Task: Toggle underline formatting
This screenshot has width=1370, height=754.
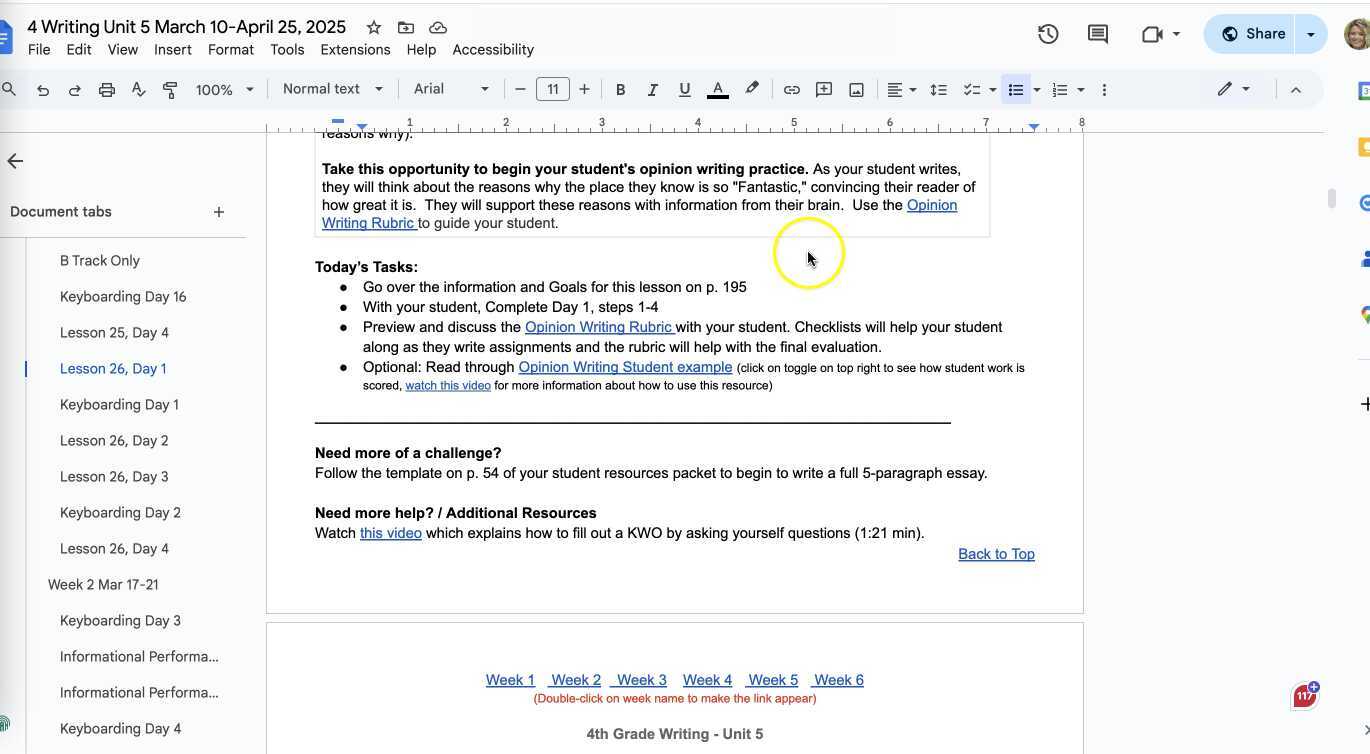Action: (684, 89)
